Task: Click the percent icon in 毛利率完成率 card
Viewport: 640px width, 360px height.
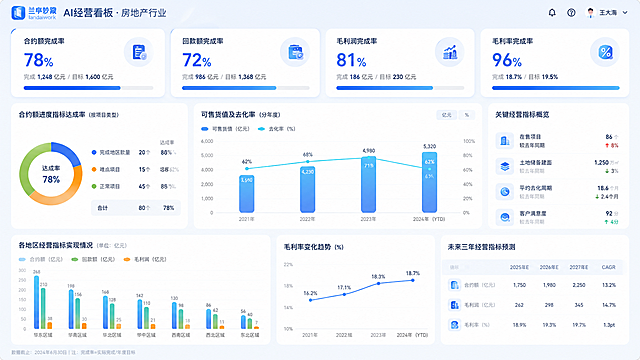Action: (605, 52)
